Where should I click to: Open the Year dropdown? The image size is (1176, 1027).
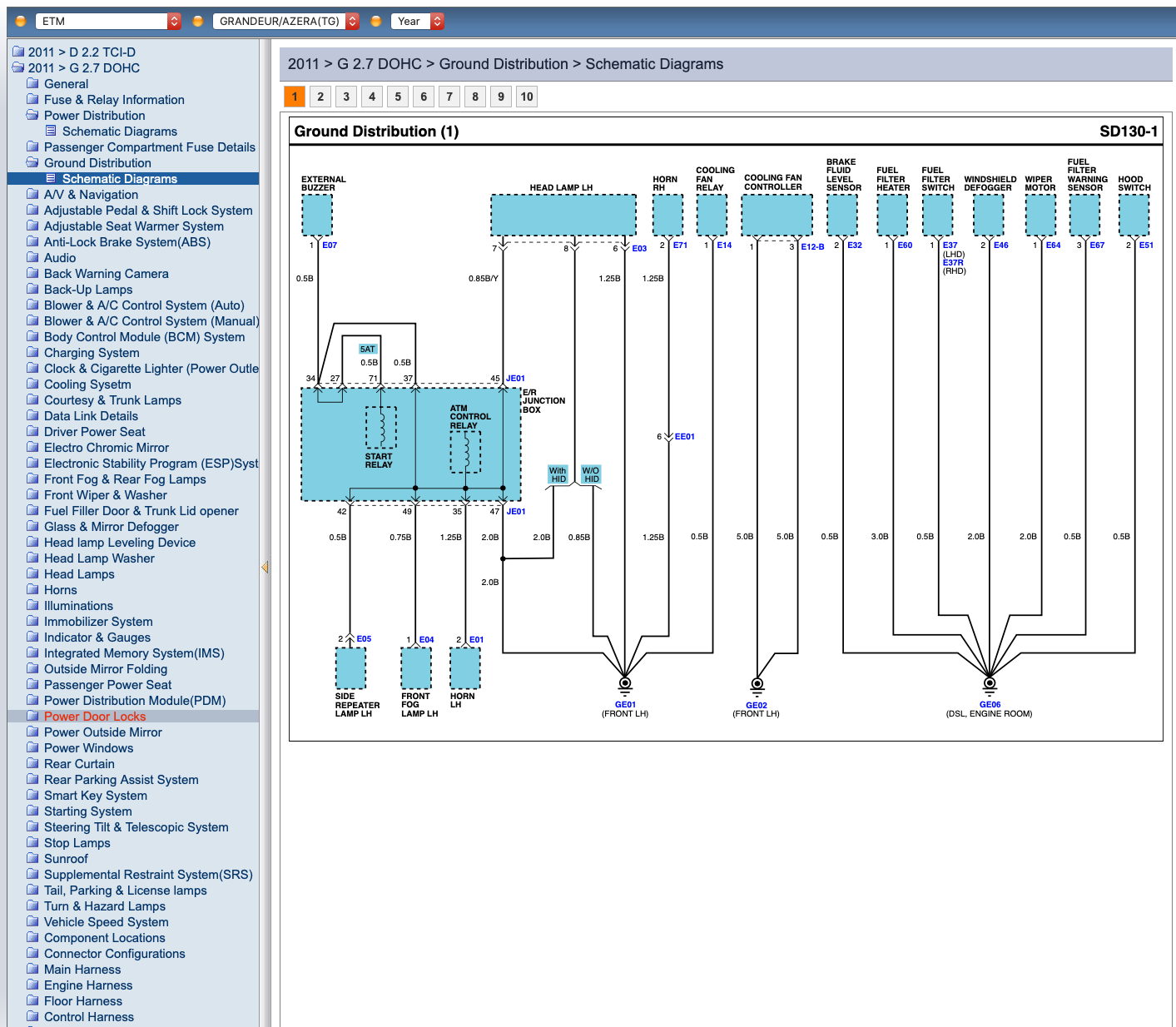pyautogui.click(x=417, y=21)
